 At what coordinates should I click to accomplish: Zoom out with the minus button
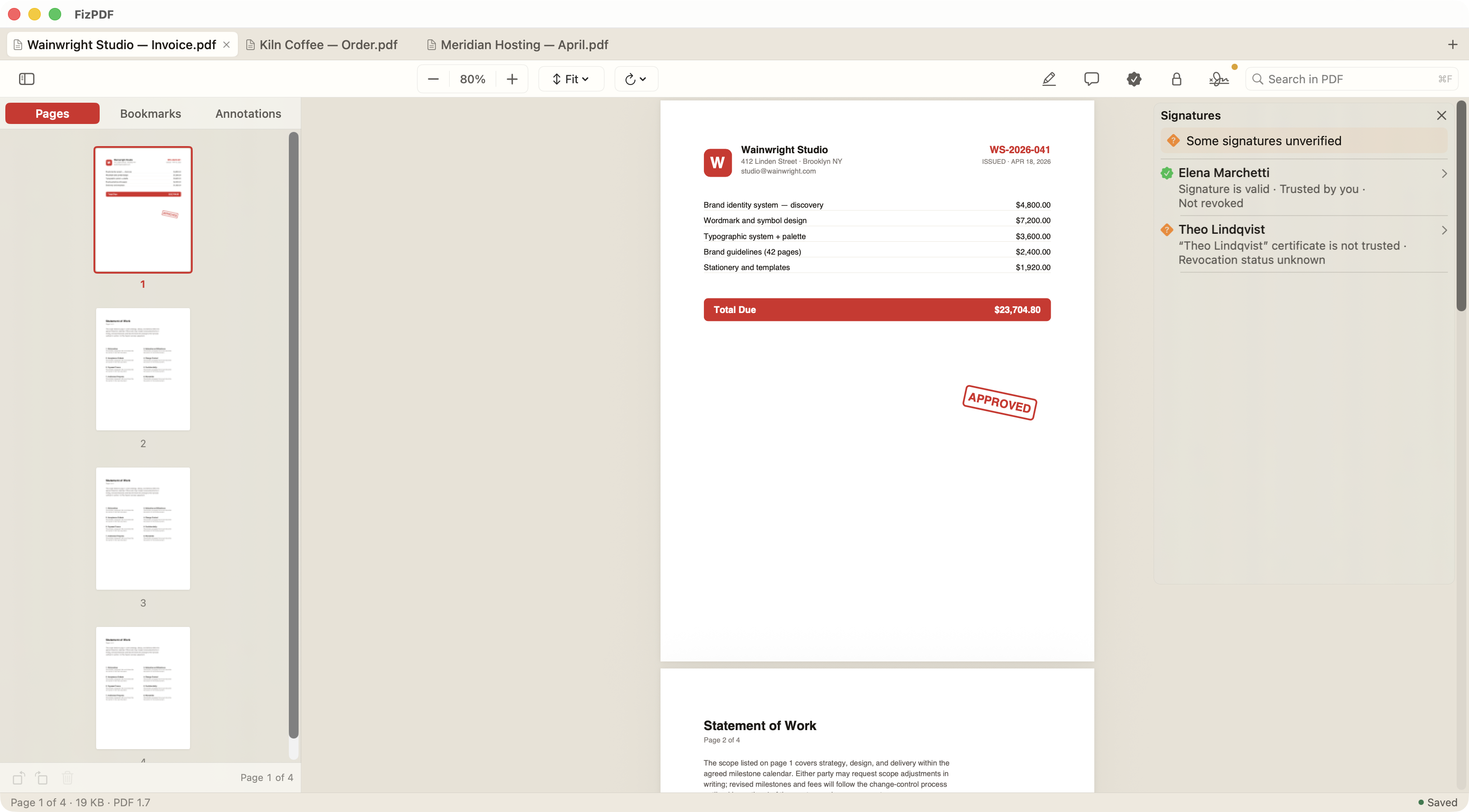pos(433,79)
